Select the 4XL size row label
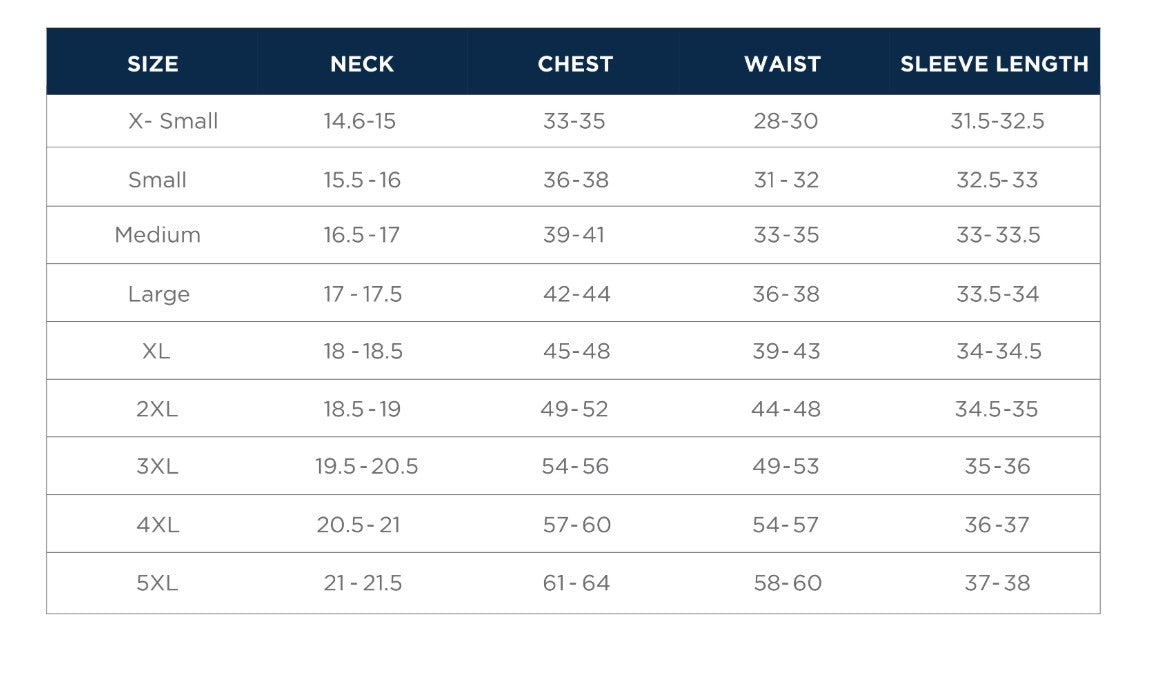 pos(158,524)
